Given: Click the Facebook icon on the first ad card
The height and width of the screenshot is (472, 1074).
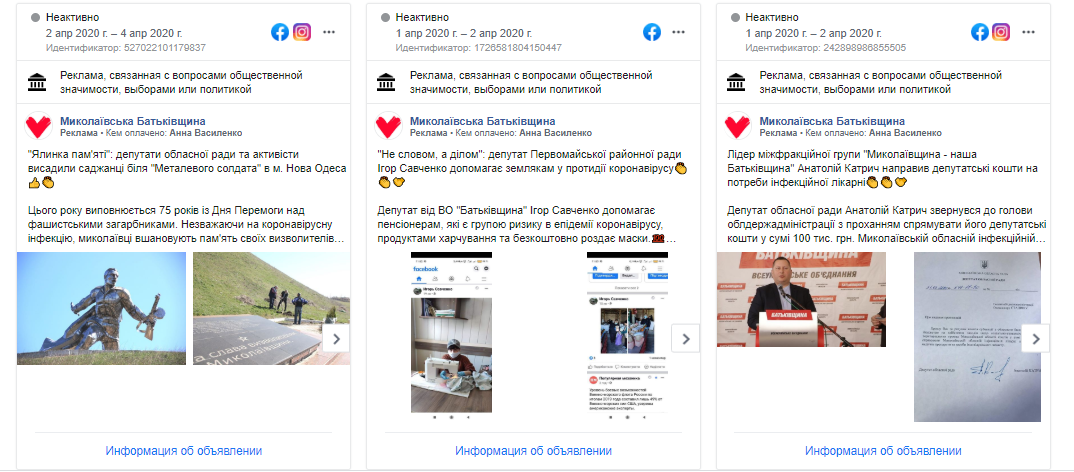Looking at the screenshot, I should pyautogui.click(x=279, y=32).
